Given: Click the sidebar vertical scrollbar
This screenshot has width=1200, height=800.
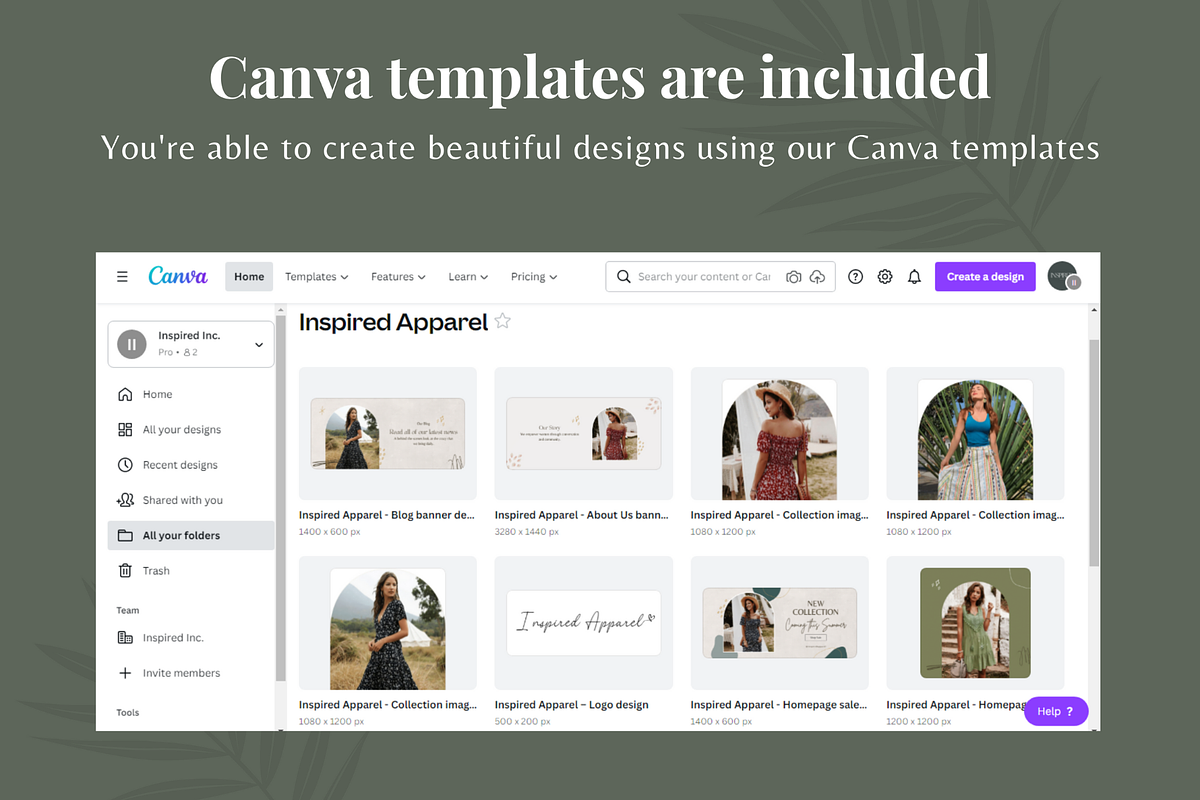Looking at the screenshot, I should (x=281, y=500).
